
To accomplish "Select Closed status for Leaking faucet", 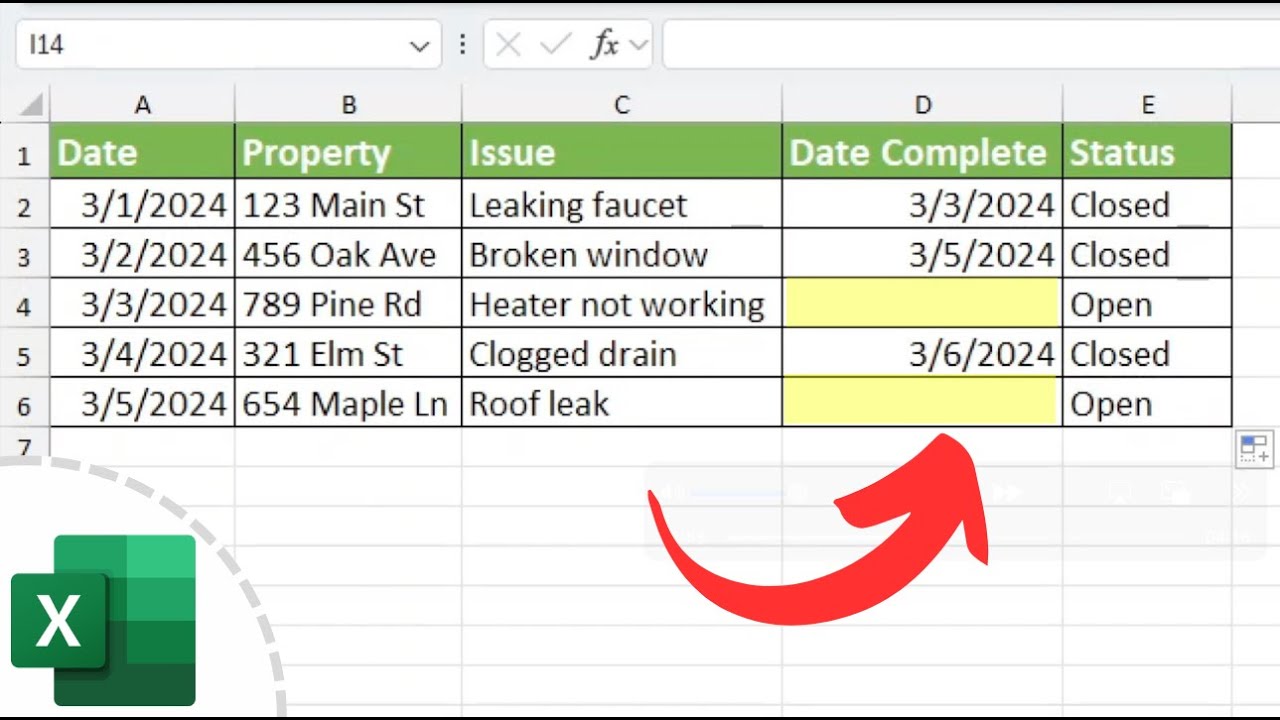I will click(x=1147, y=205).
